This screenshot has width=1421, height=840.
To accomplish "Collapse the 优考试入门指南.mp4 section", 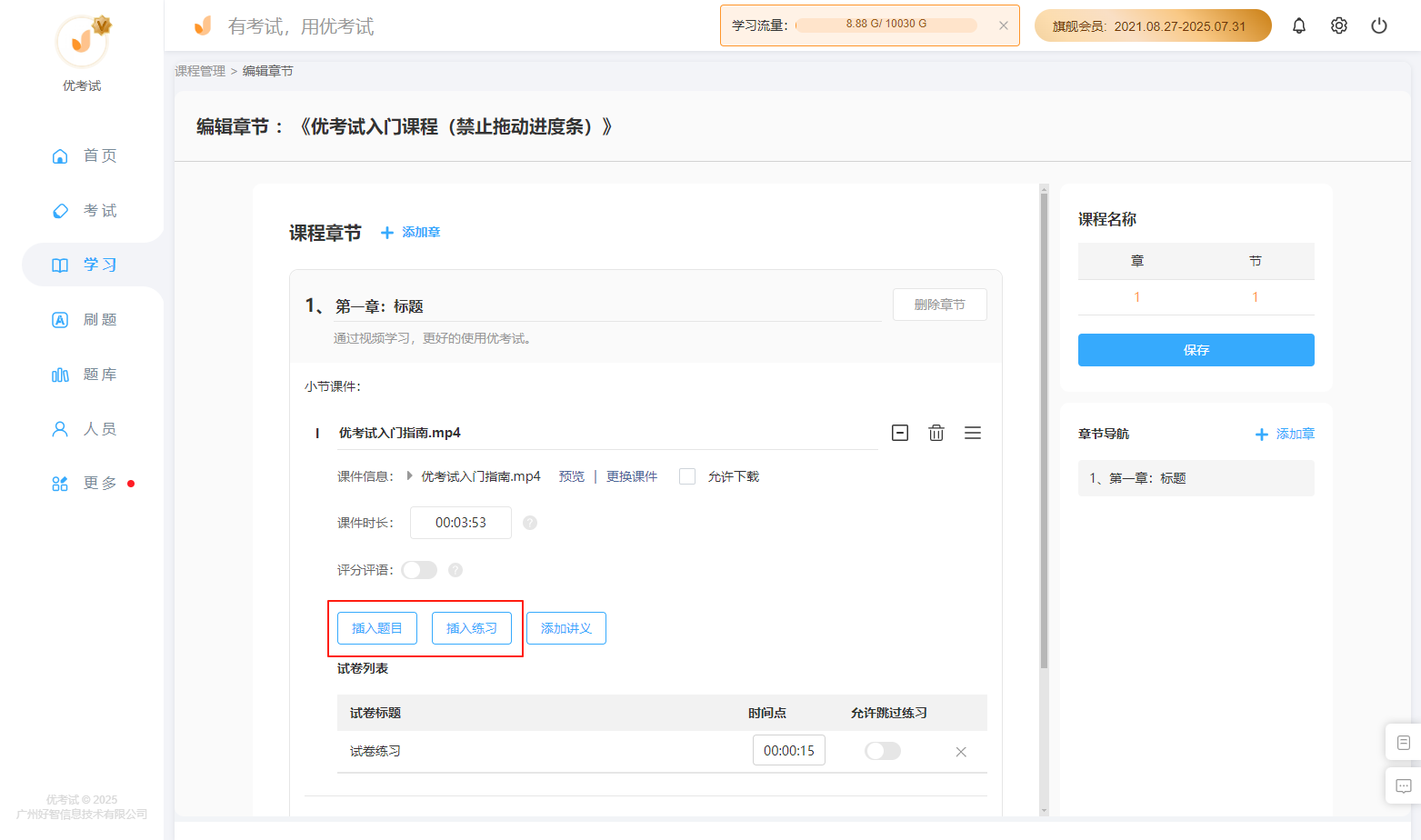I will point(900,433).
